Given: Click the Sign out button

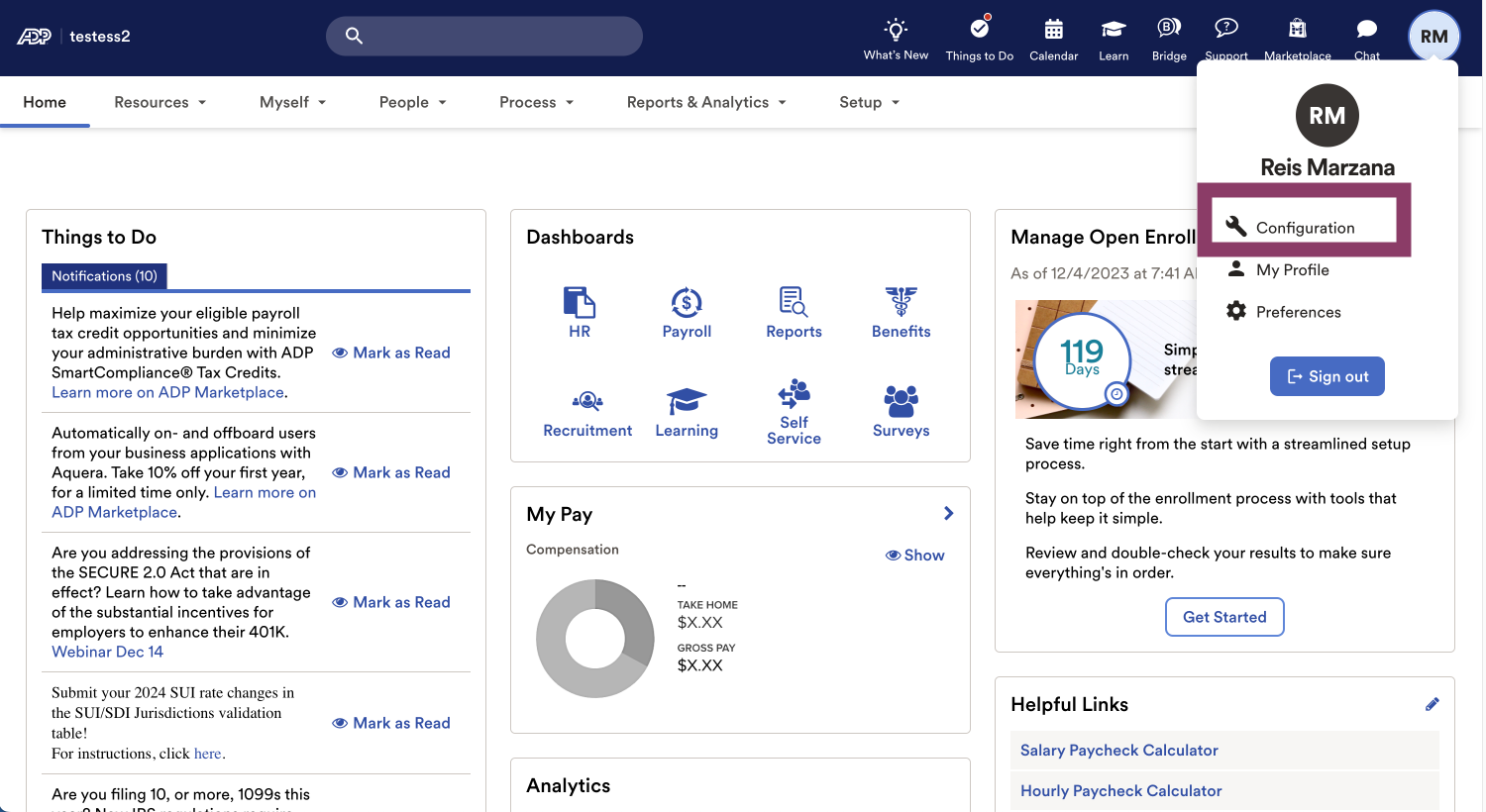Looking at the screenshot, I should (x=1327, y=376).
